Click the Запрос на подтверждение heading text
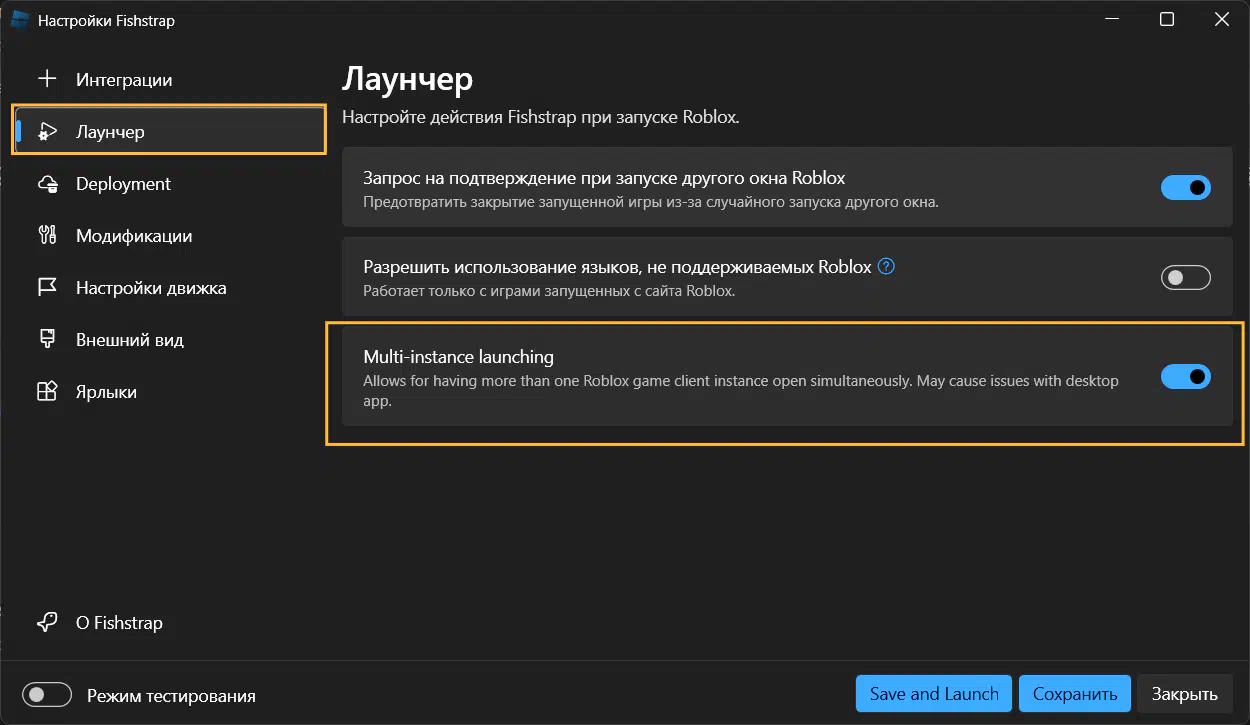The width and height of the screenshot is (1250, 725). [604, 178]
